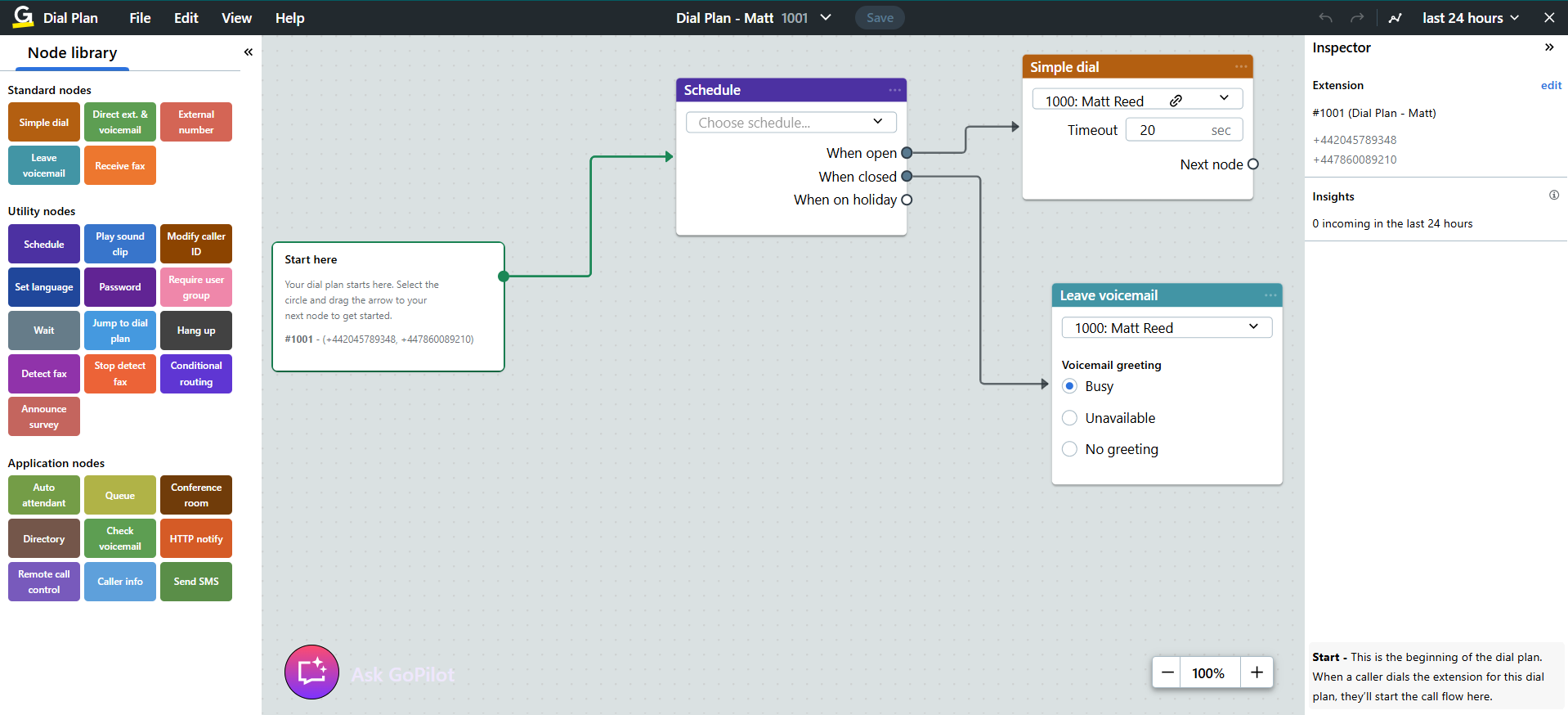Open the File menu
1568x715 pixels.
tap(140, 18)
